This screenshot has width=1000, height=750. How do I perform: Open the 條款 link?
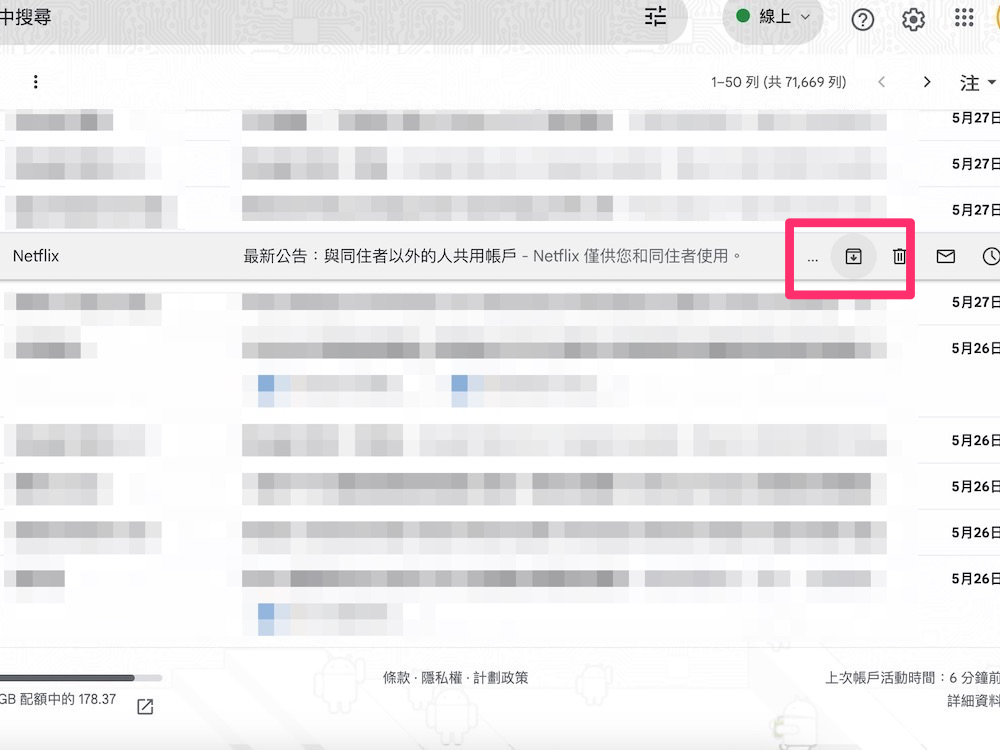click(396, 677)
